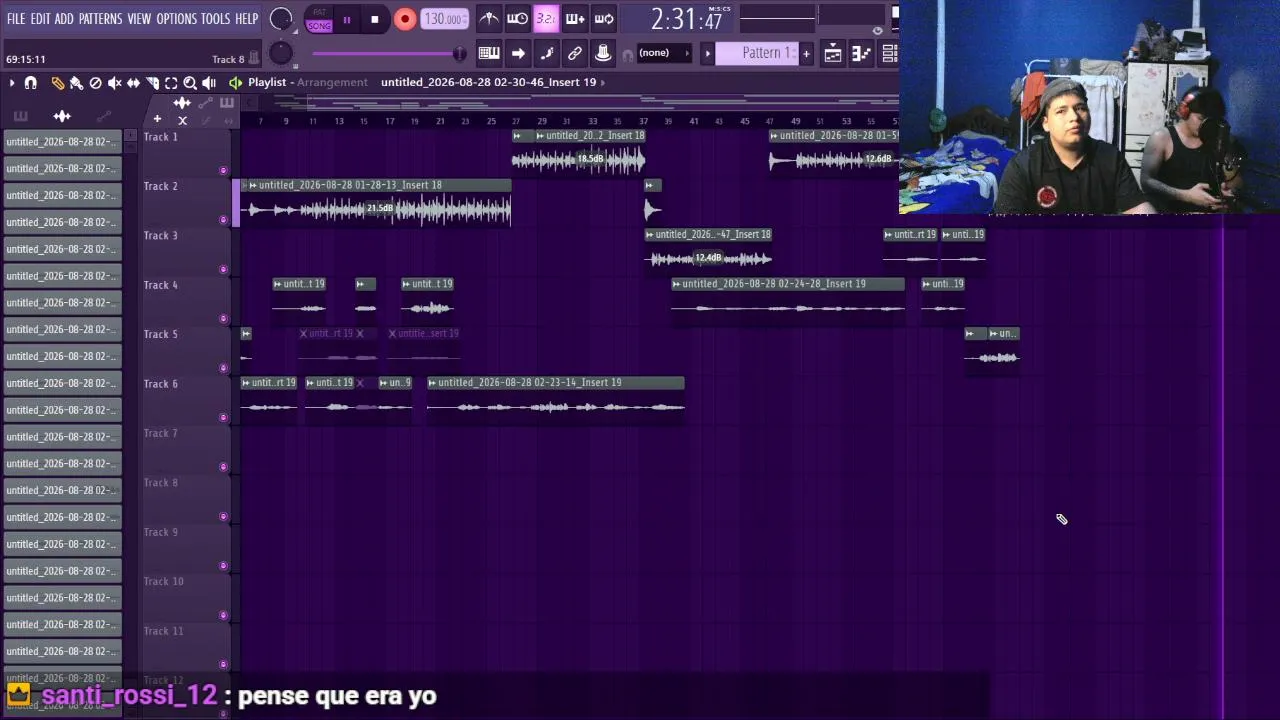Toggle the link (chain) button
Image resolution: width=1280 pixels, height=720 pixels.
pos(575,53)
